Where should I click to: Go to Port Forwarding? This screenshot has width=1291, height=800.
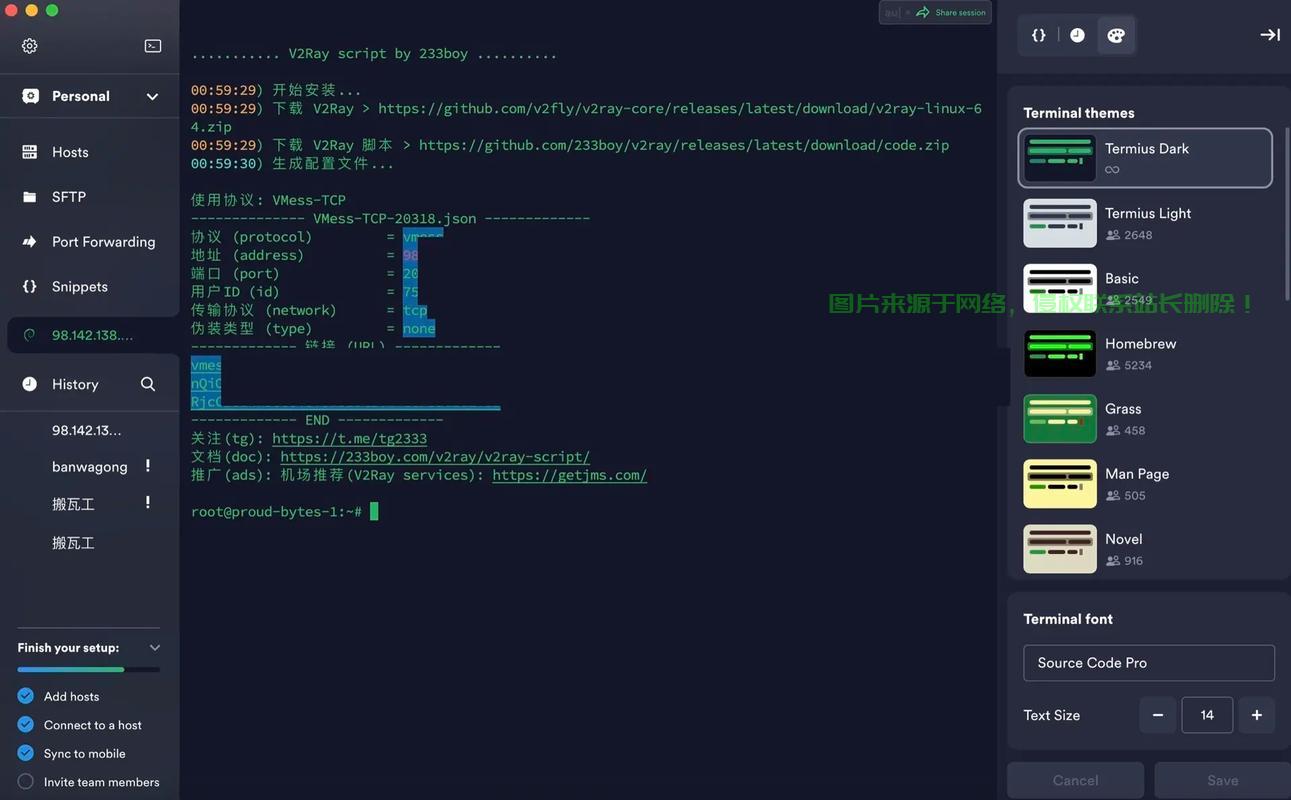pos(103,242)
